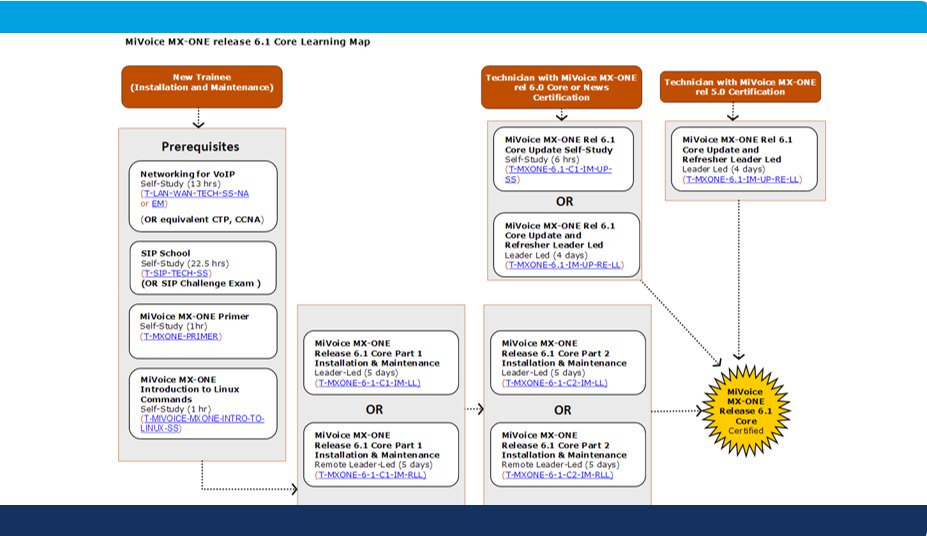Open the T-MIVOICE-MXONE-INTRO-TO-LINUX-SS link
The image size is (927, 536).
202,423
